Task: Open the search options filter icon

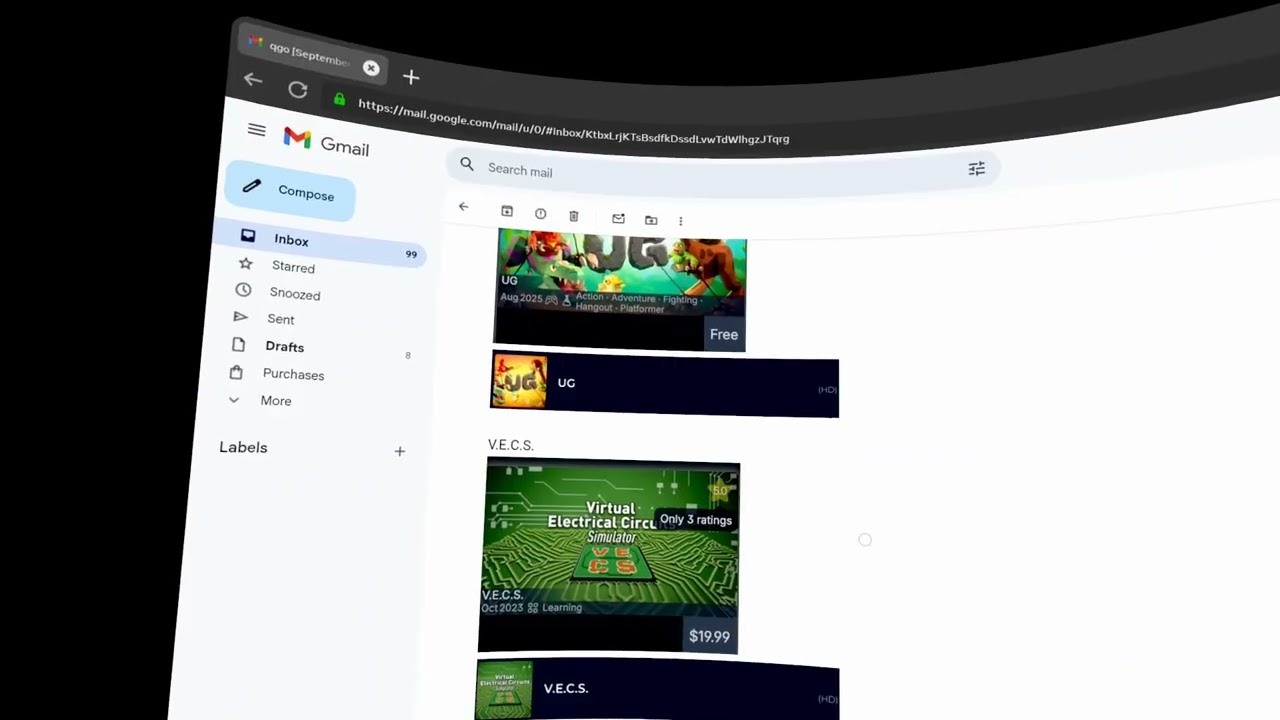Action: tap(976, 169)
